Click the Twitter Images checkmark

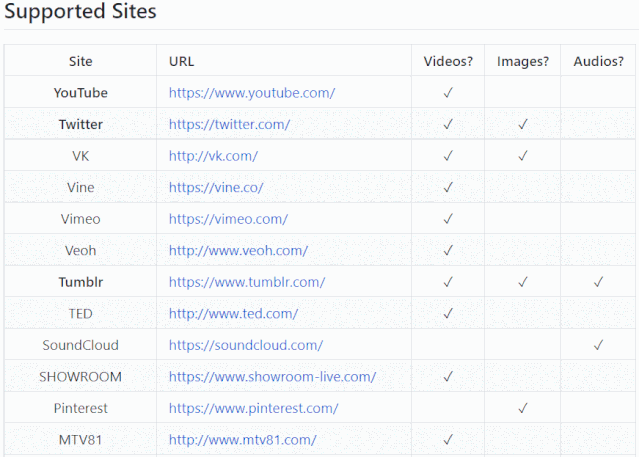click(x=523, y=124)
